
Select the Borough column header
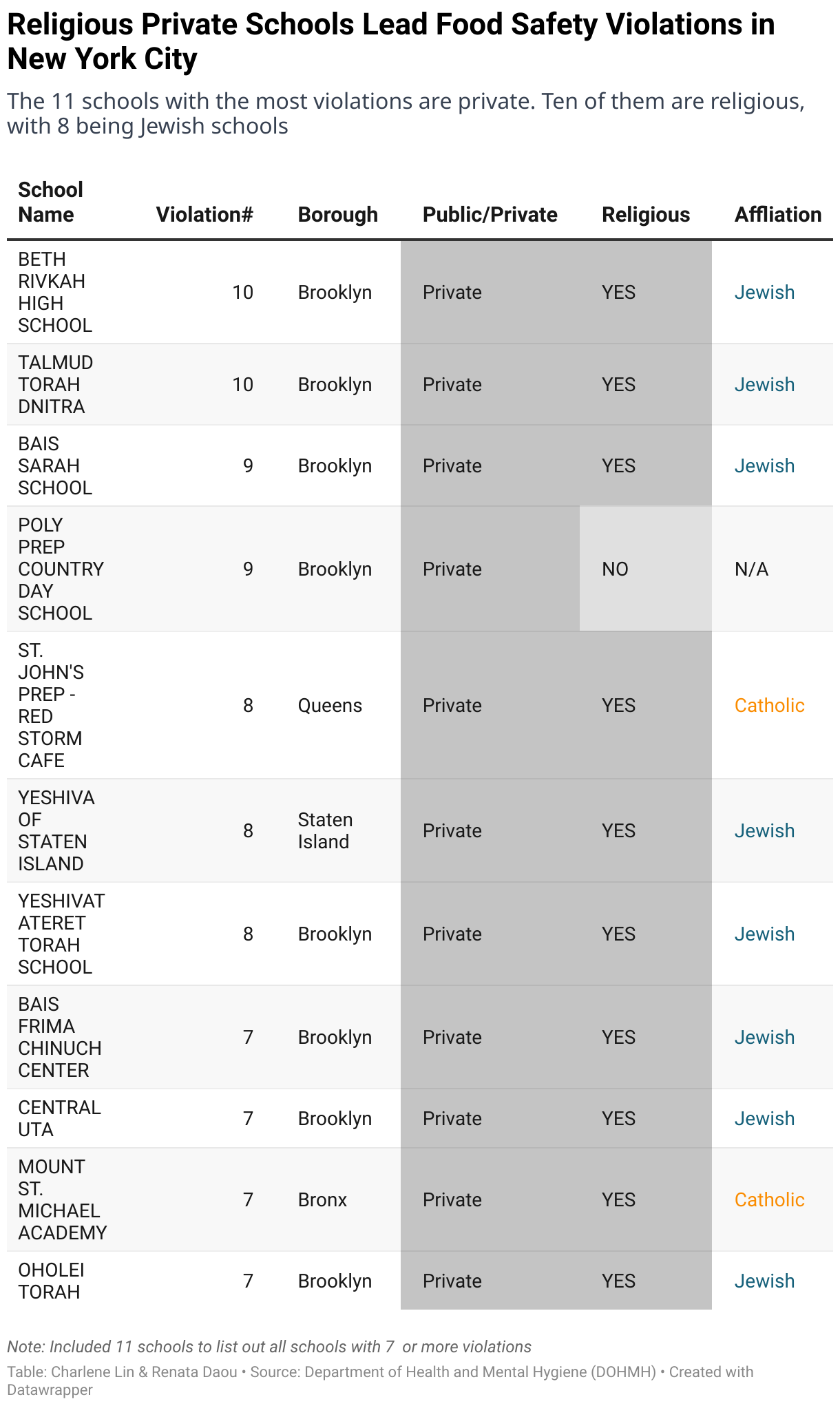(337, 215)
